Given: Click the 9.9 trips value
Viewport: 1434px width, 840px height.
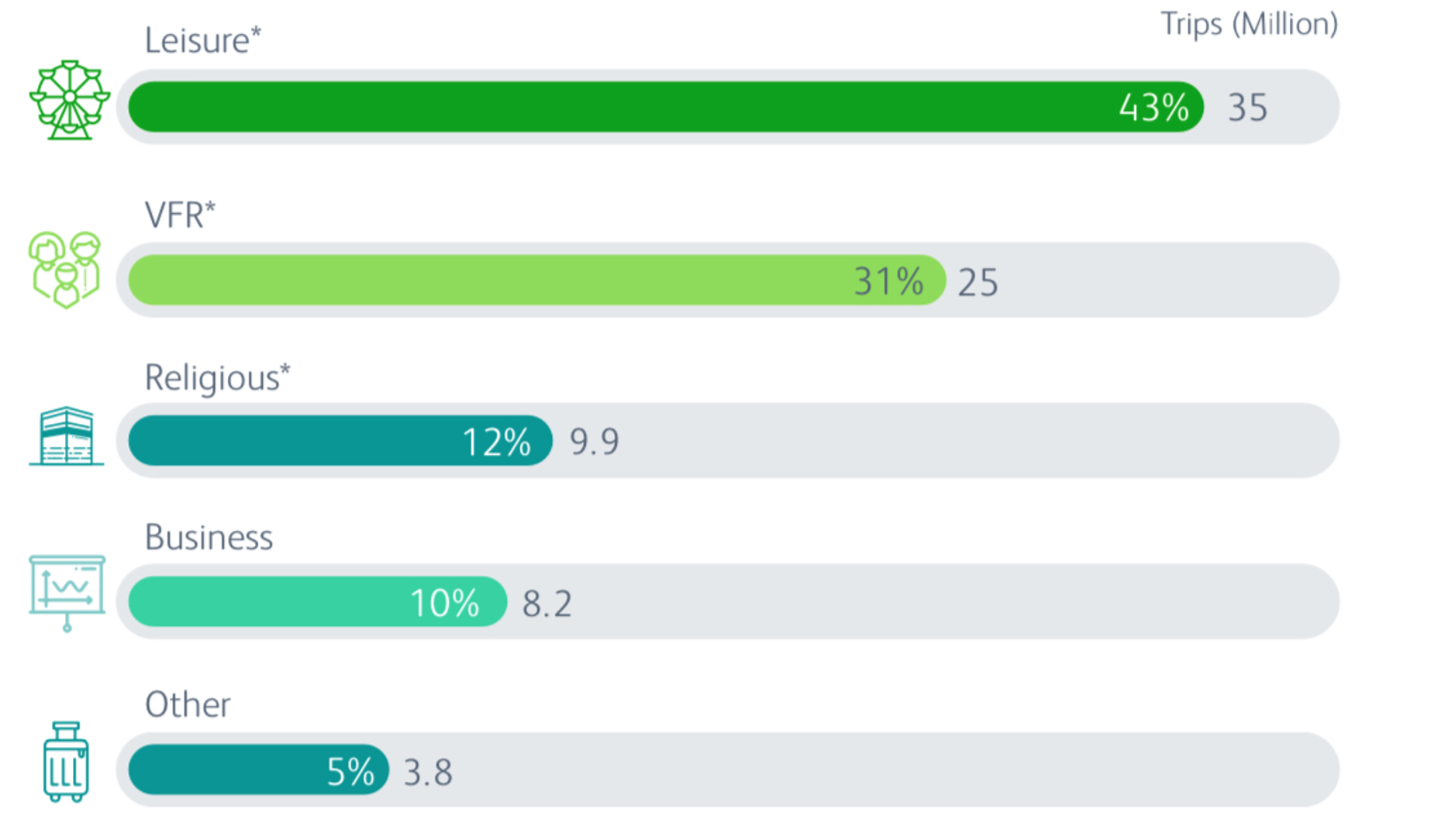Looking at the screenshot, I should tap(595, 442).
